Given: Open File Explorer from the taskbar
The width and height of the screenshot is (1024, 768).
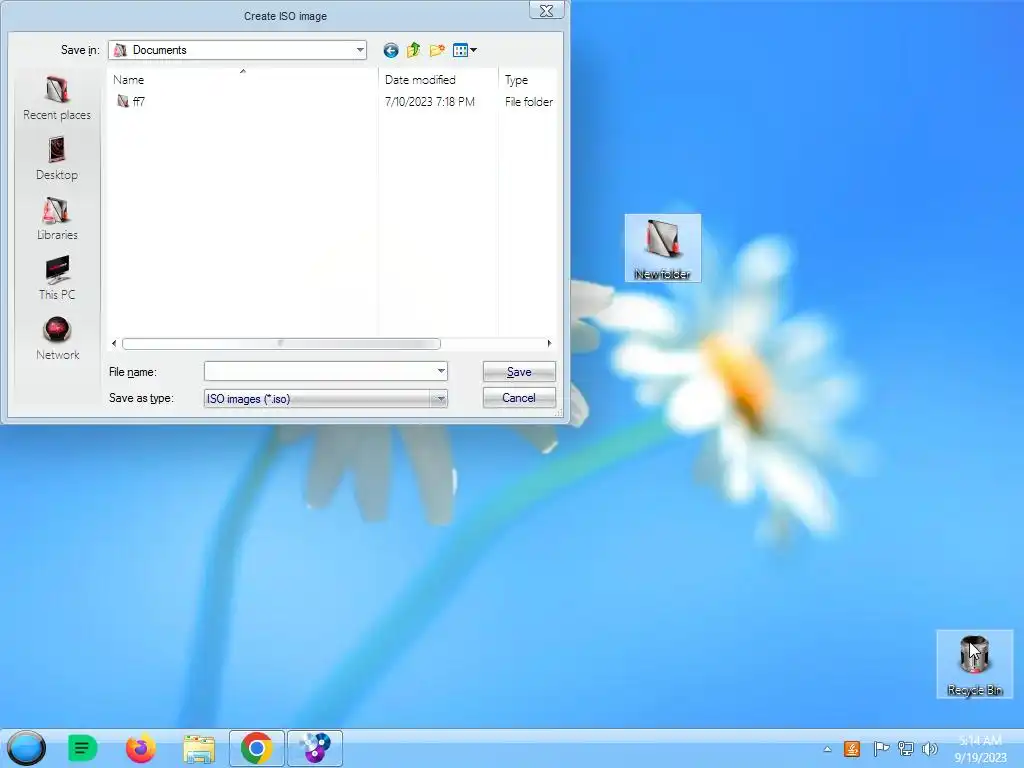Looking at the screenshot, I should (199, 748).
